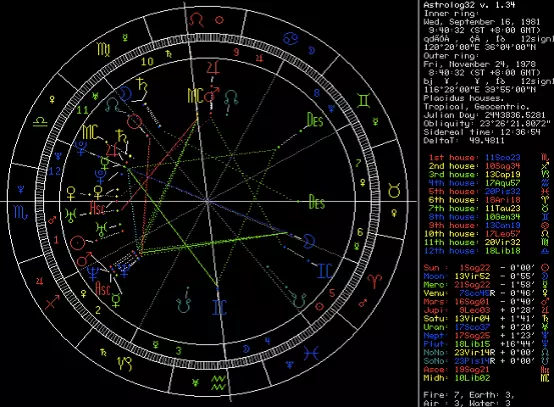This screenshot has height=407, width=554.
Task: Click the blue Pisces glyph on outer ring
Action: coord(311,353)
